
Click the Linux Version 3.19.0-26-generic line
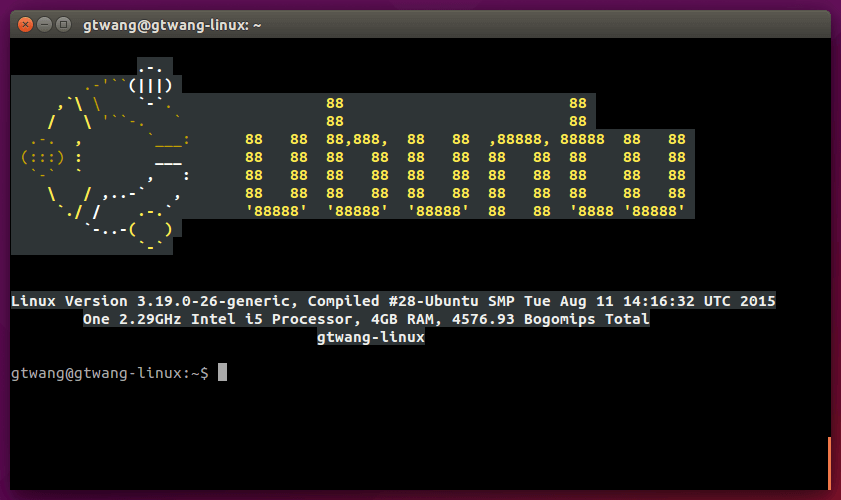pyautogui.click(x=156, y=301)
